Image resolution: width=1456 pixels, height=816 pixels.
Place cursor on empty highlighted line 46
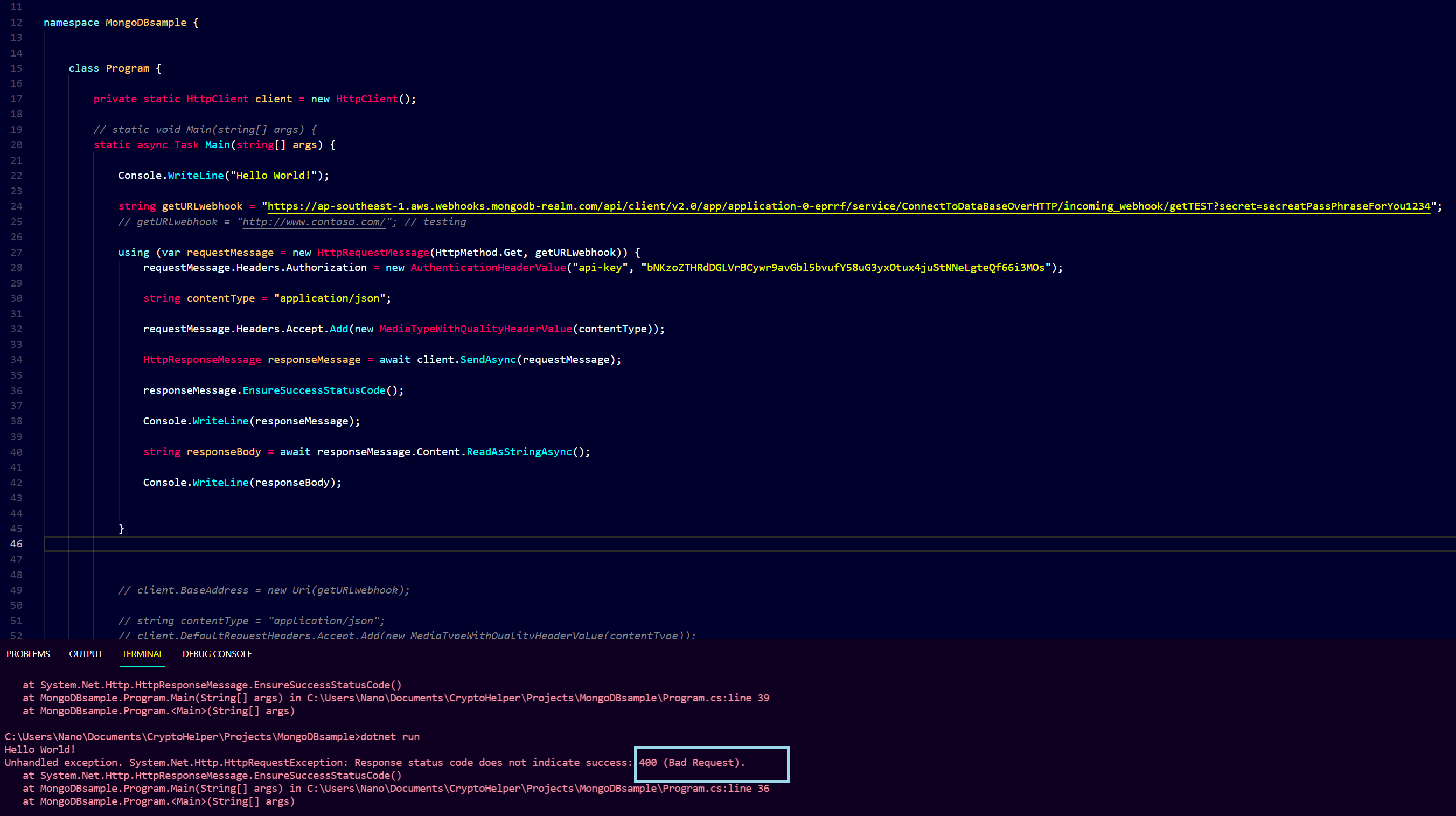339,543
